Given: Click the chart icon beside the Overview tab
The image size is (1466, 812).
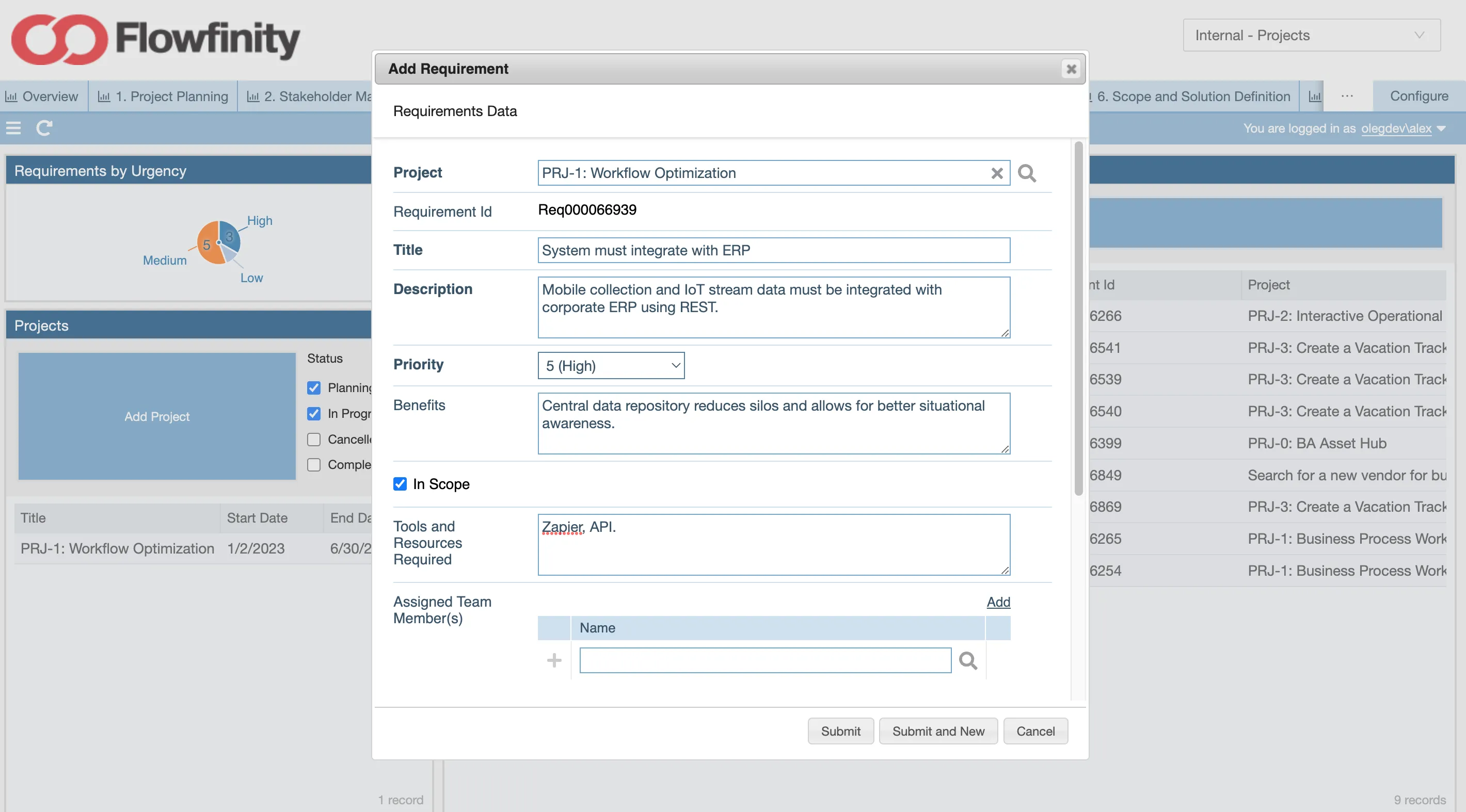Looking at the screenshot, I should coord(11,96).
